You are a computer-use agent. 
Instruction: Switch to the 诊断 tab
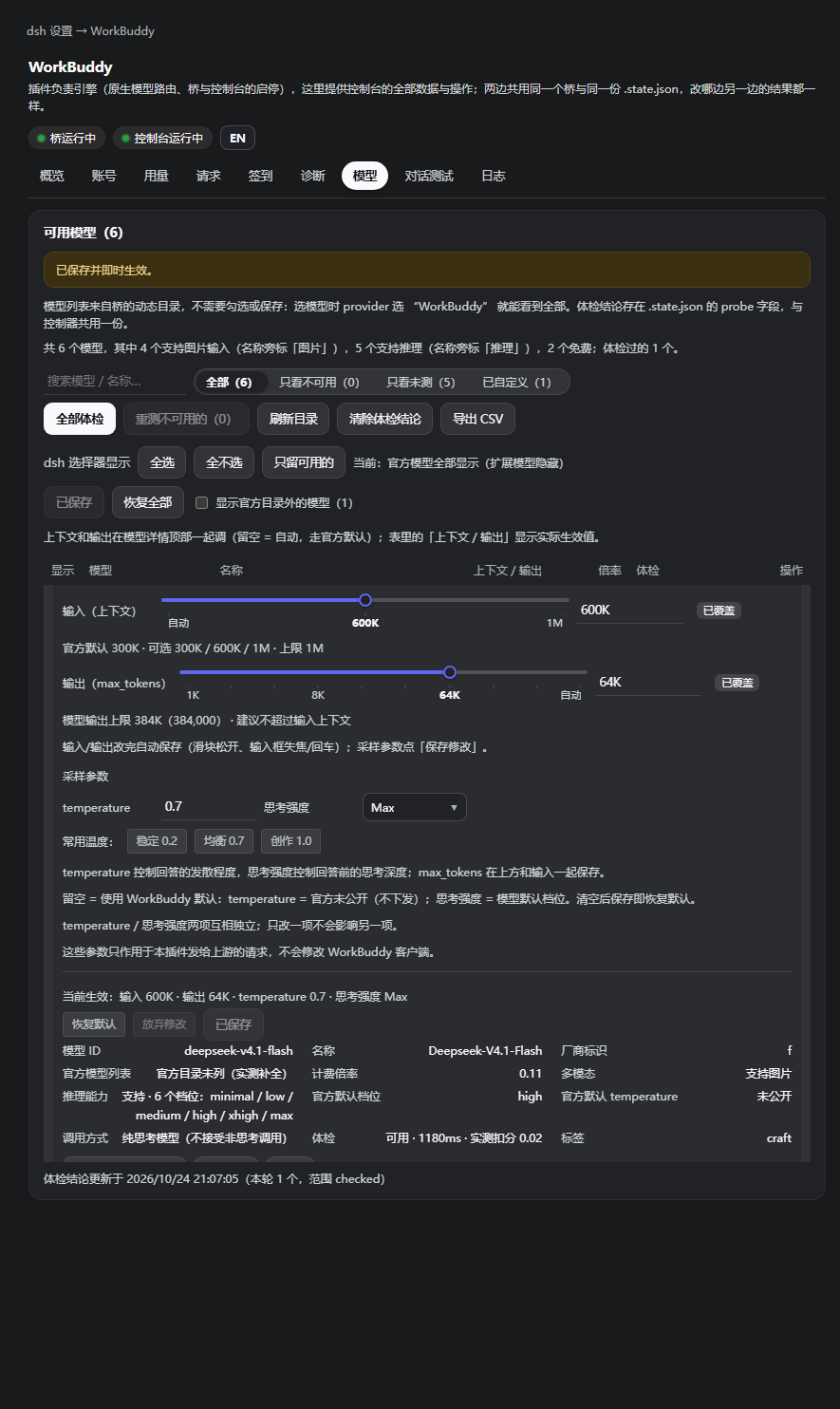coord(313,176)
